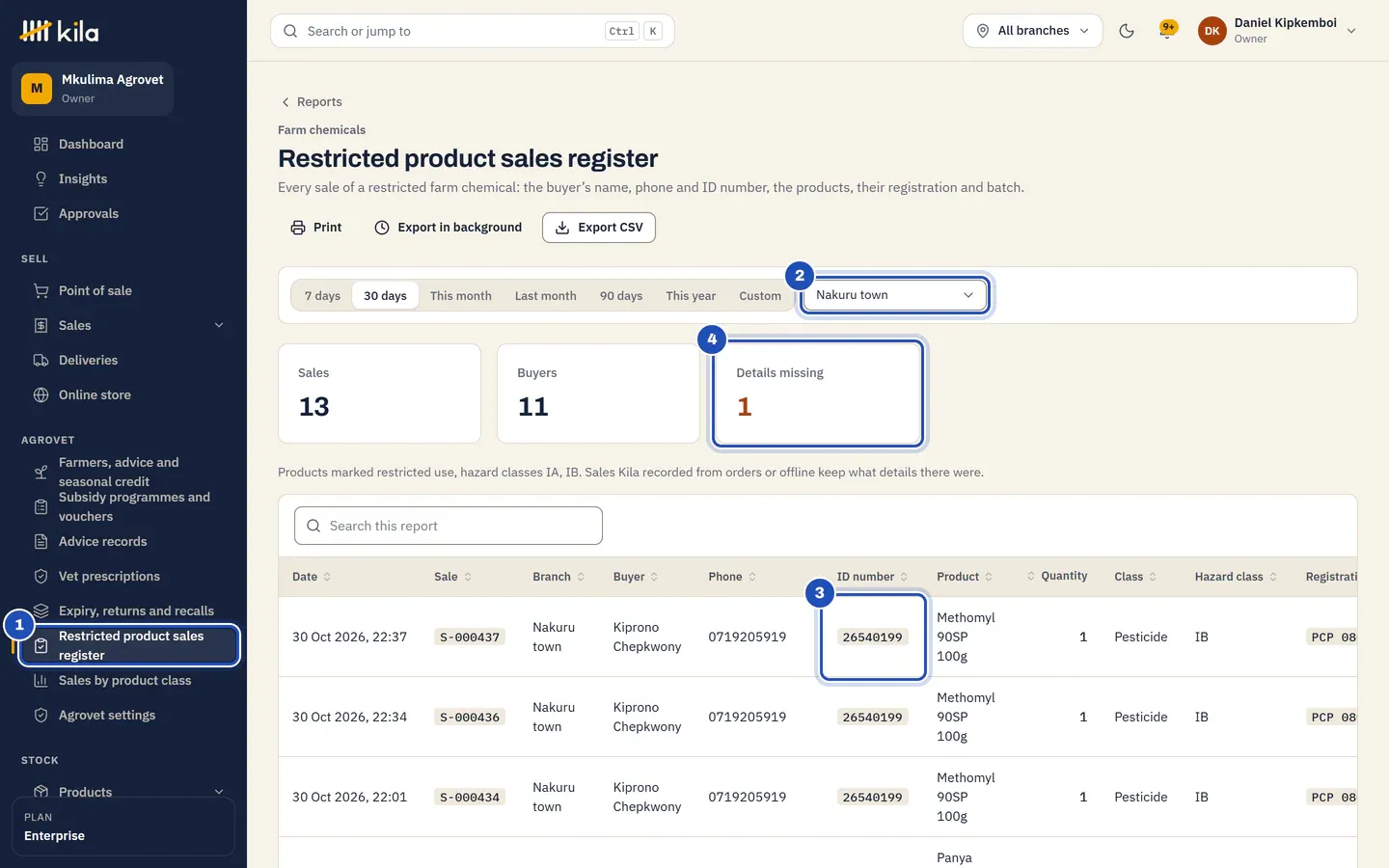Click the Kila logo
The height and width of the screenshot is (868, 1389).
click(x=59, y=31)
